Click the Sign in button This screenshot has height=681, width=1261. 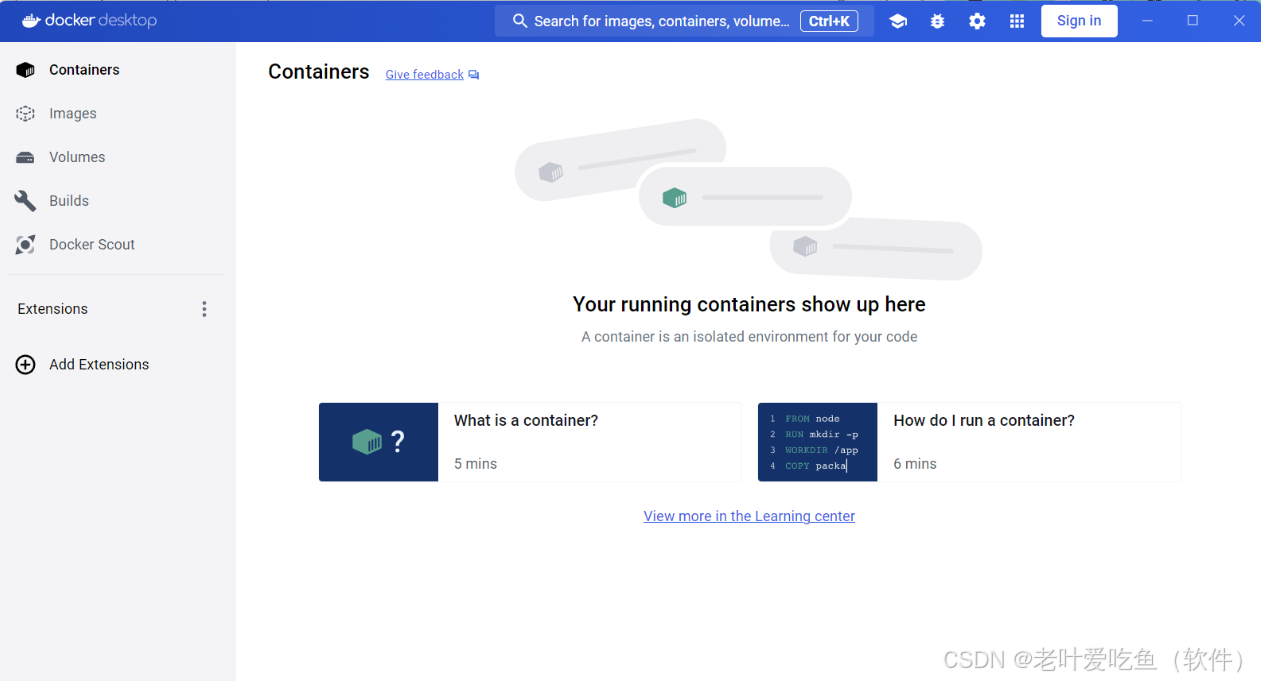pos(1079,20)
